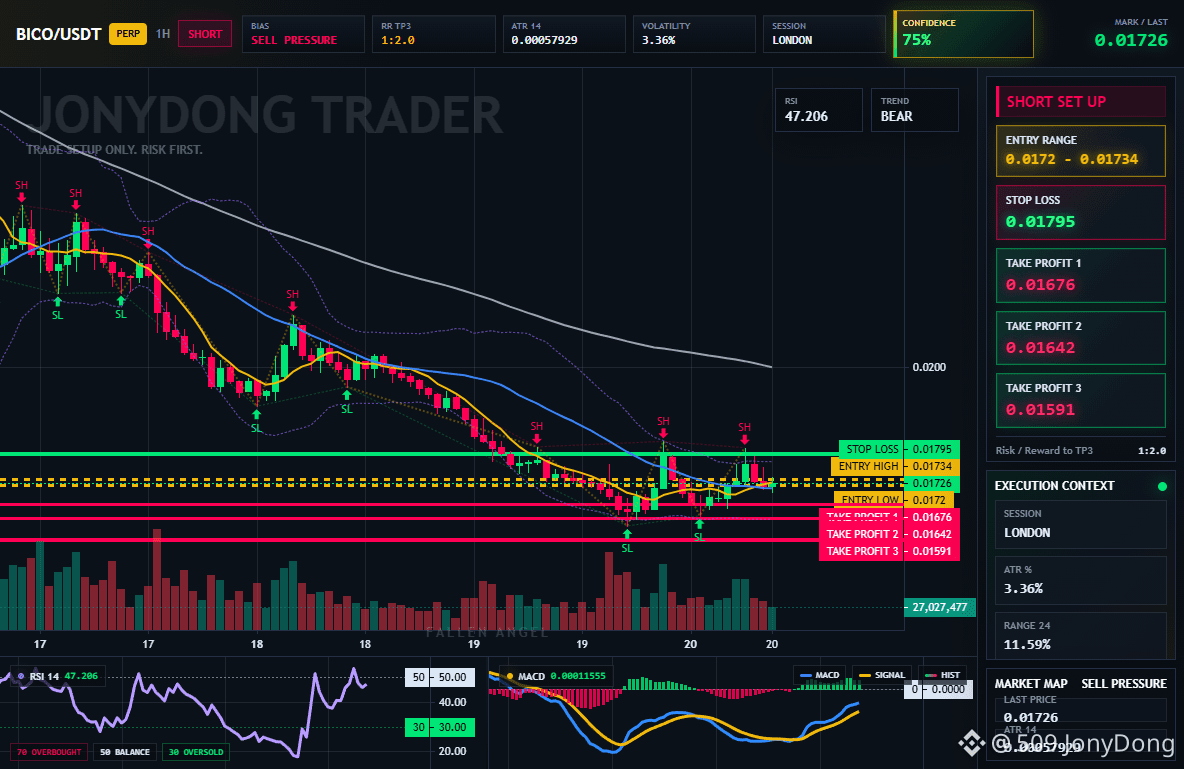
Task: Toggle the yellow SIGNAL line legend
Action: [x=882, y=675]
